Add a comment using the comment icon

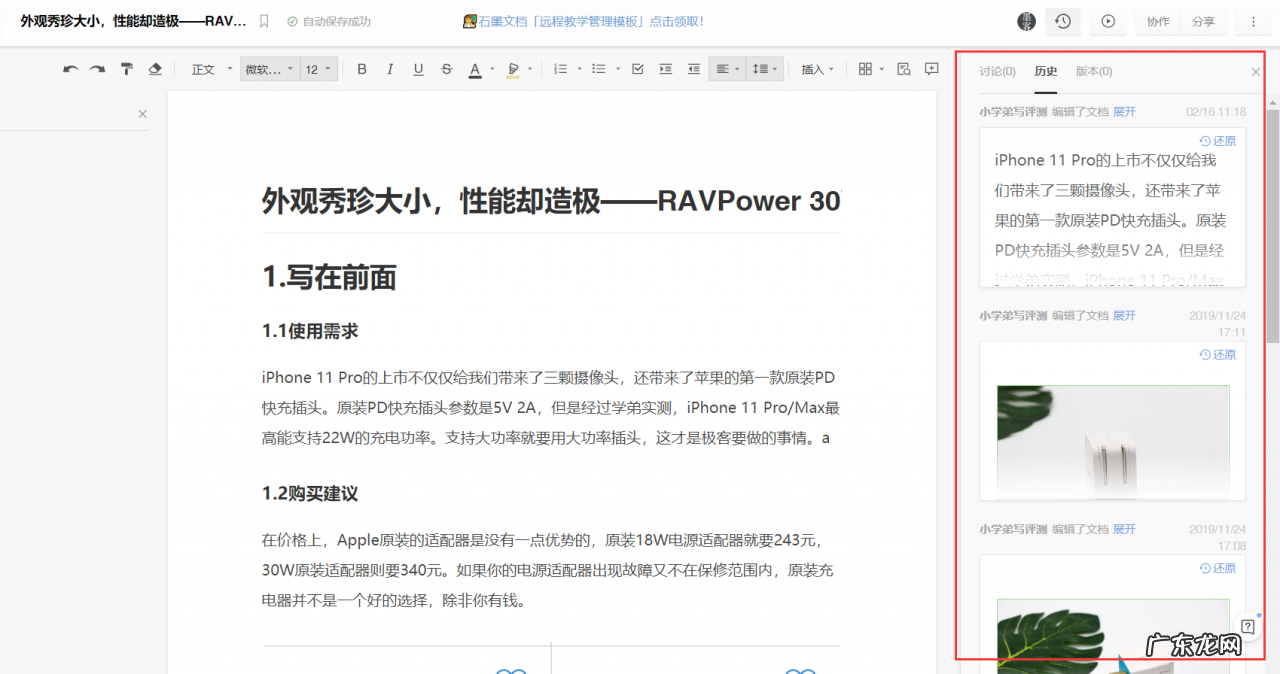tap(931, 68)
